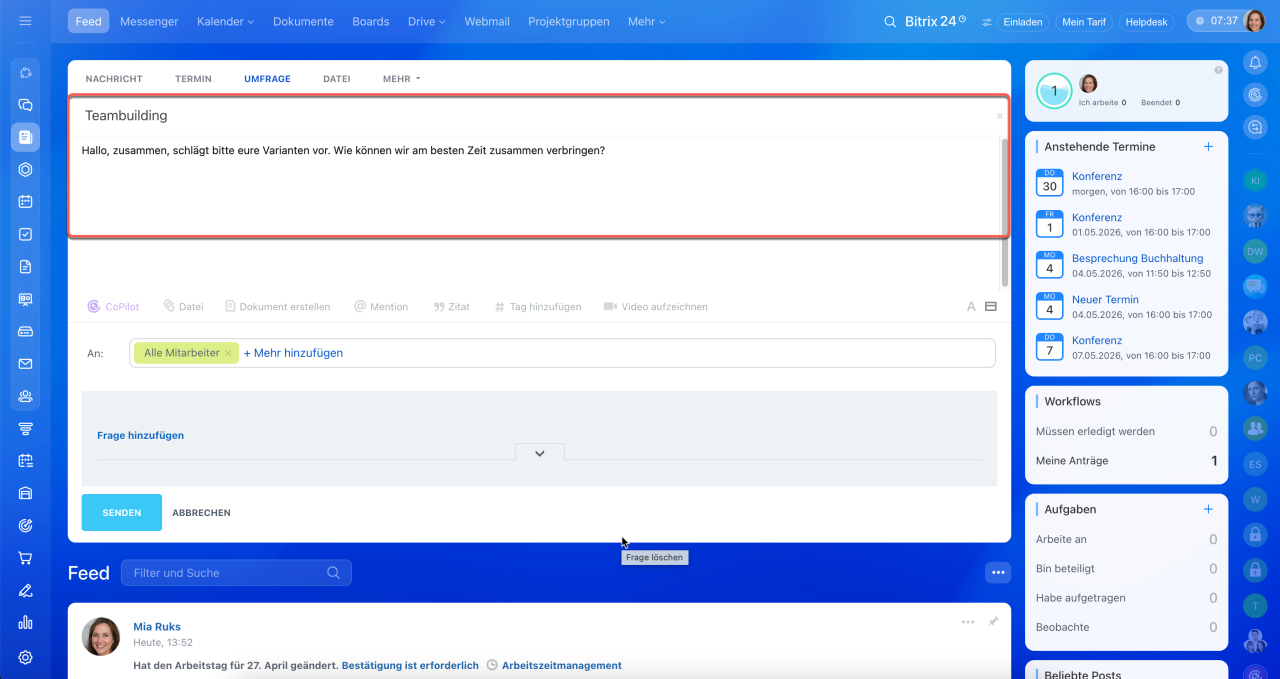The height and width of the screenshot is (679, 1280).
Task: Open the hamburger main menu
Action: pos(25,21)
